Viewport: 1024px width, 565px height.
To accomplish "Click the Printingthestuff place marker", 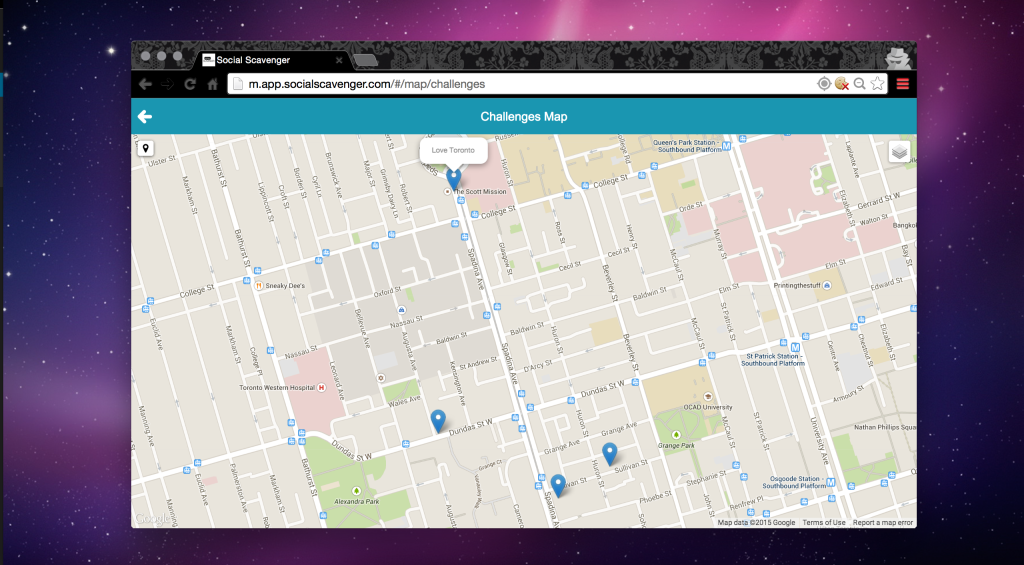I will (x=827, y=285).
